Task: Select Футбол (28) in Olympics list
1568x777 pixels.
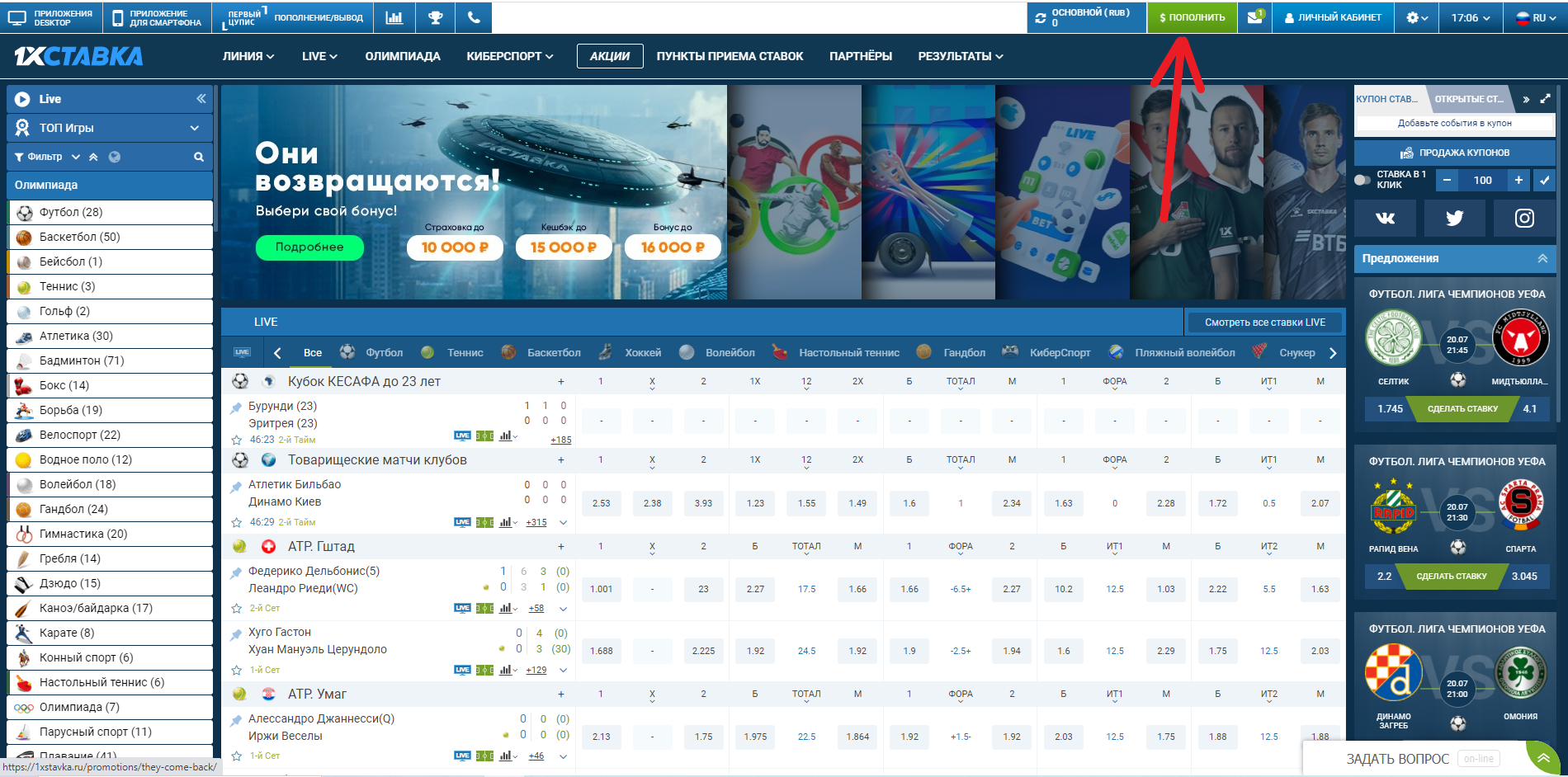Action: pos(110,212)
